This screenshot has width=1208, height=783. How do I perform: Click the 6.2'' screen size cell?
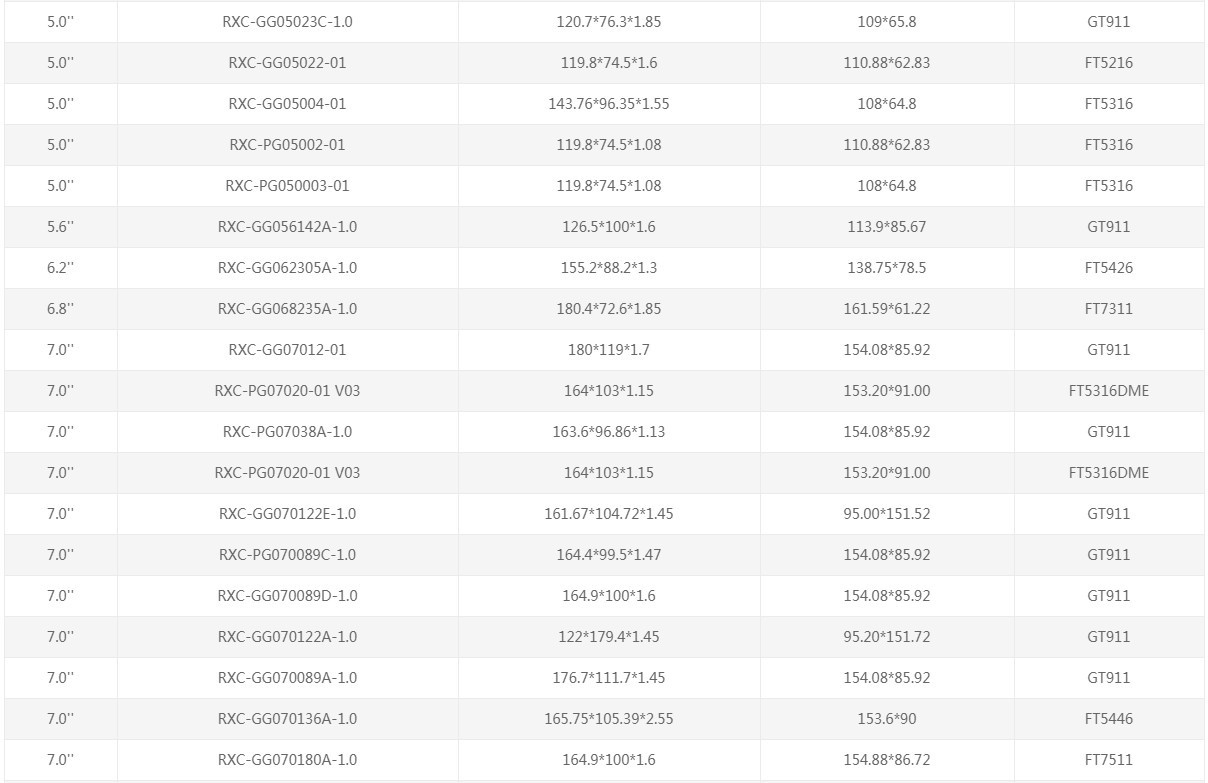[60, 268]
